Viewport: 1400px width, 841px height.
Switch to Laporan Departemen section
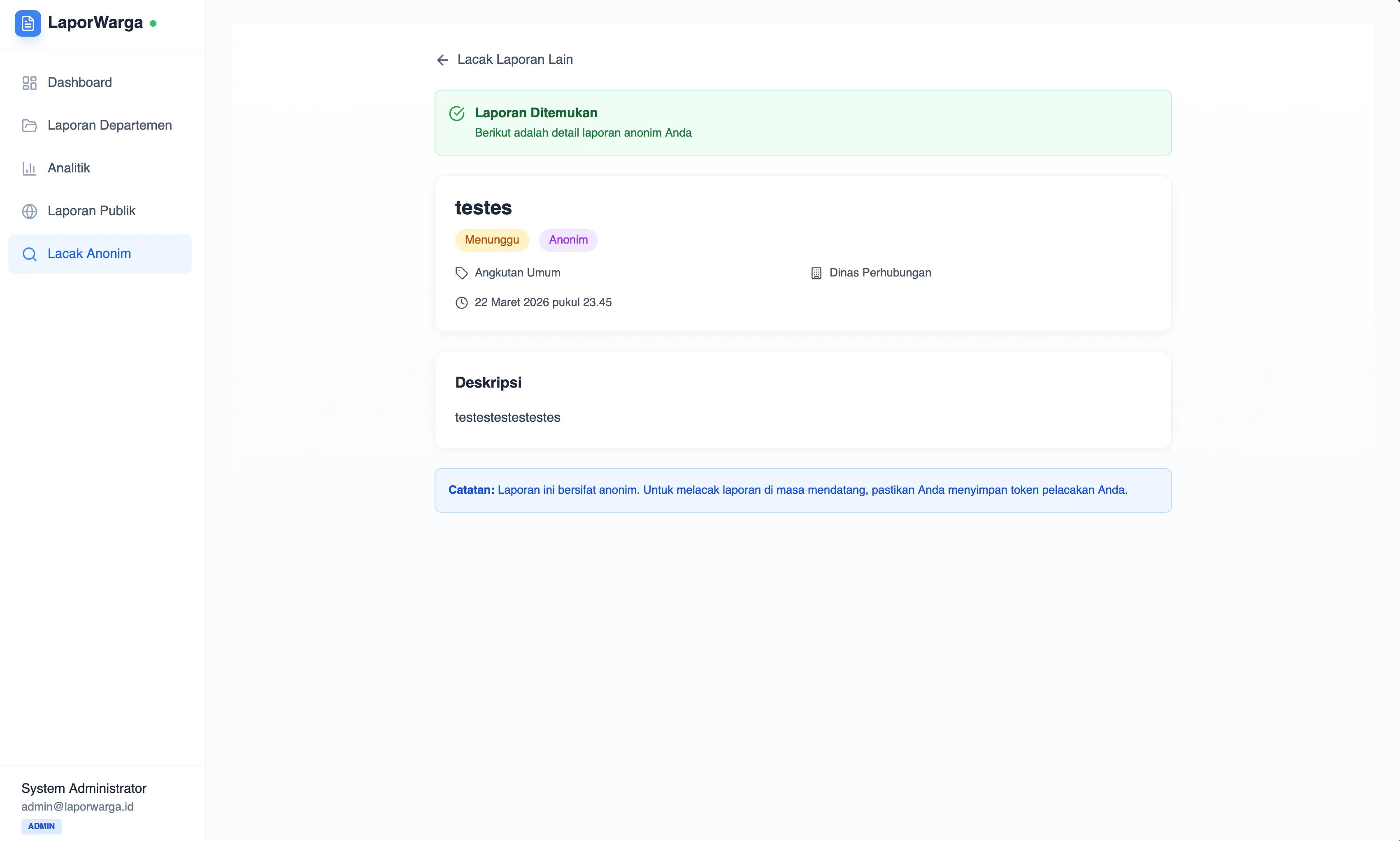pos(109,125)
